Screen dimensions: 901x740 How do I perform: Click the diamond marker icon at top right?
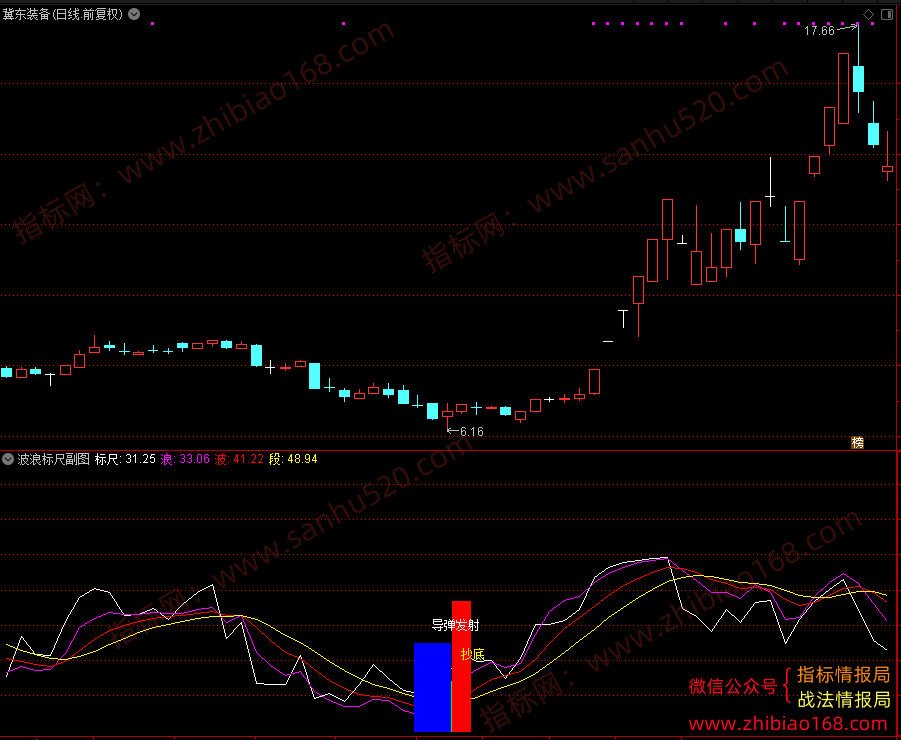[869, 14]
